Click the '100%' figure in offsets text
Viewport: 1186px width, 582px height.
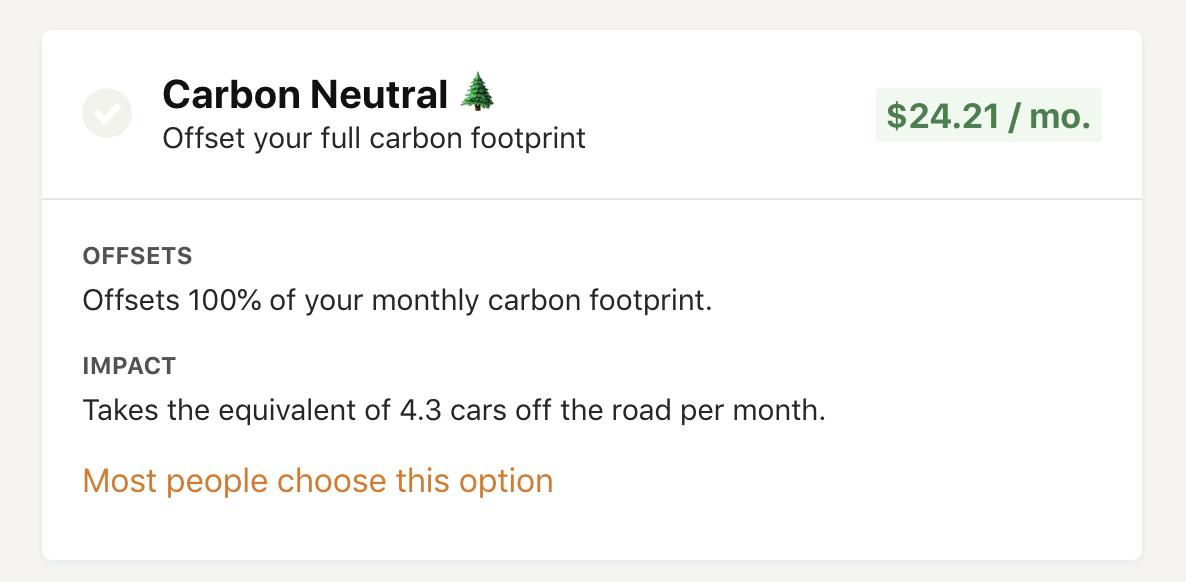click(x=225, y=300)
